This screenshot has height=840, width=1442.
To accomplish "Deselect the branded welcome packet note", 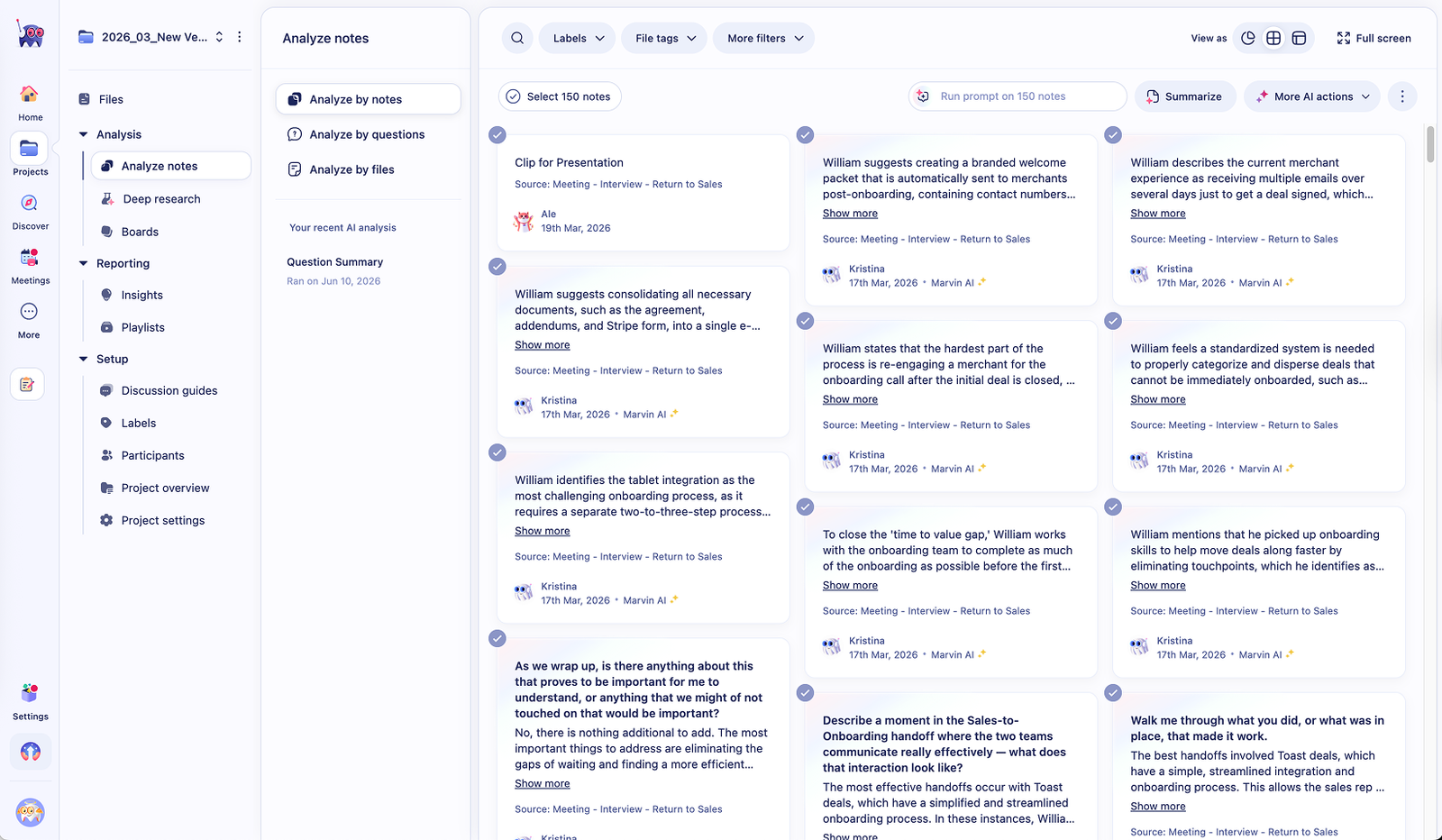I will (806, 135).
